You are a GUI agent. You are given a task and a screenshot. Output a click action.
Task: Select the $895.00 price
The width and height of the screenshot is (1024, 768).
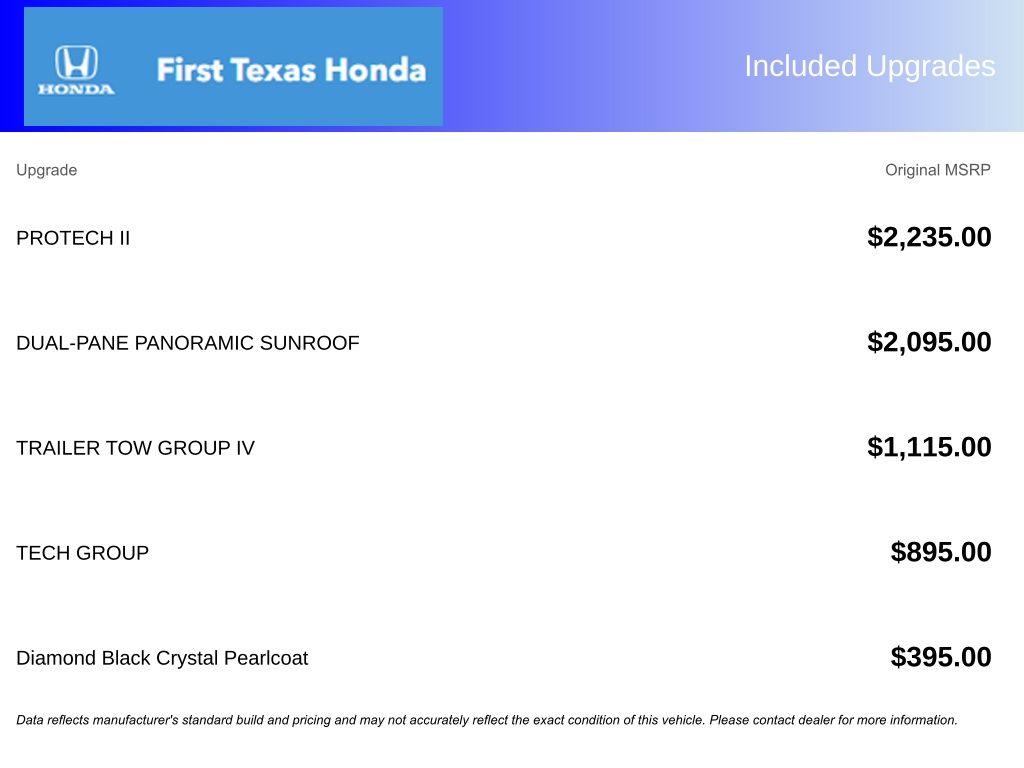[x=941, y=552]
